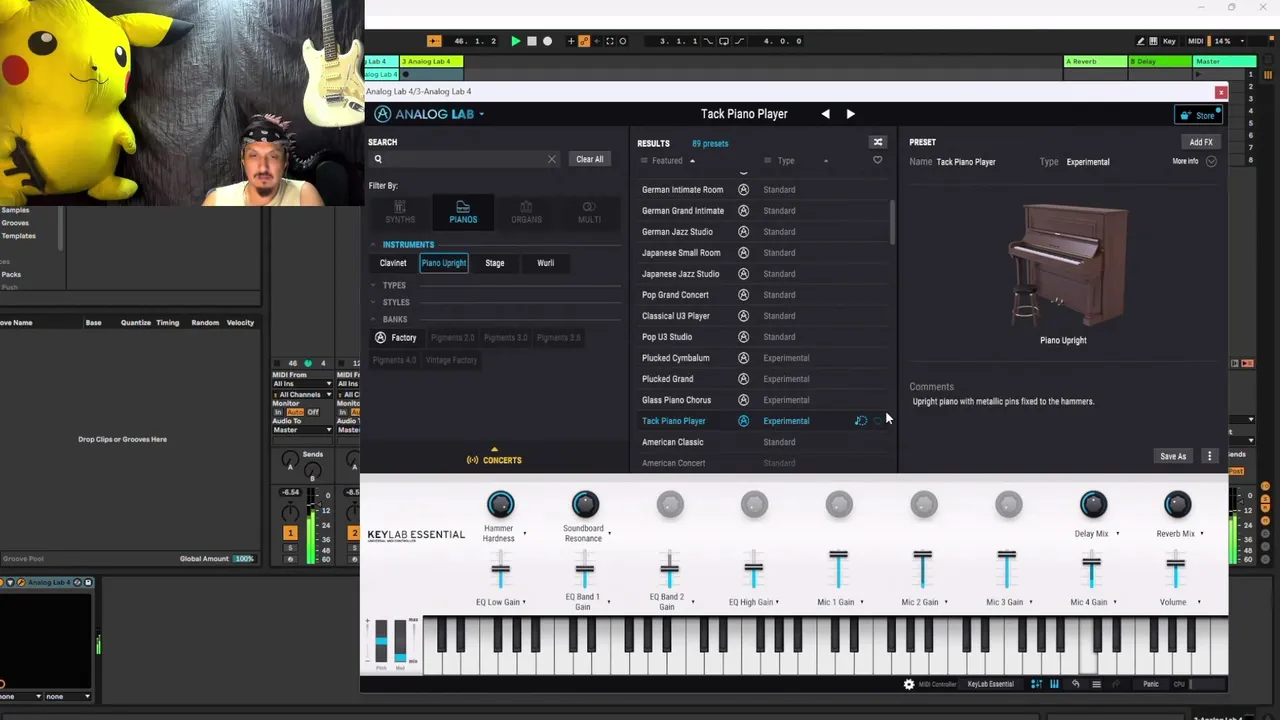1280x720 pixels.
Task: Select the Stage instrument filter
Action: click(495, 263)
